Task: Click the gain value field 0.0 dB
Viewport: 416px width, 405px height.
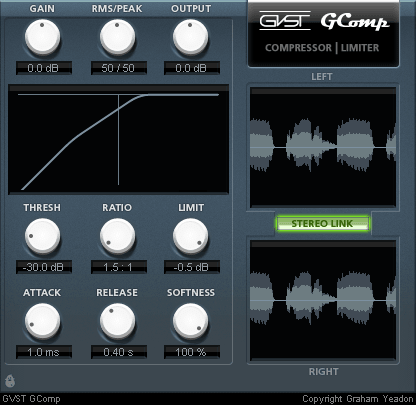Action: (44, 68)
